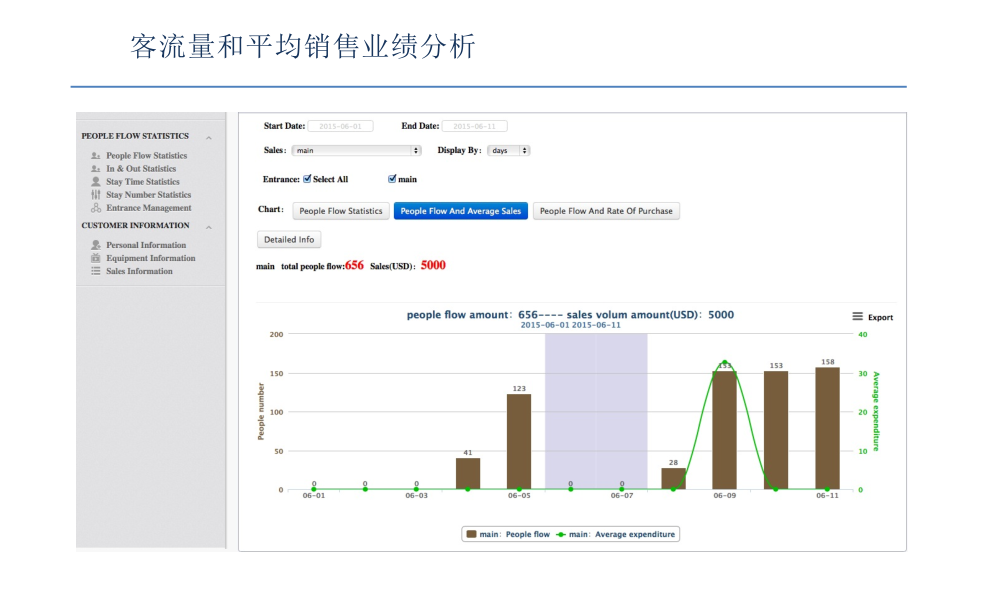Click the bar labeled 41
1002x601 pixels.
468,474
